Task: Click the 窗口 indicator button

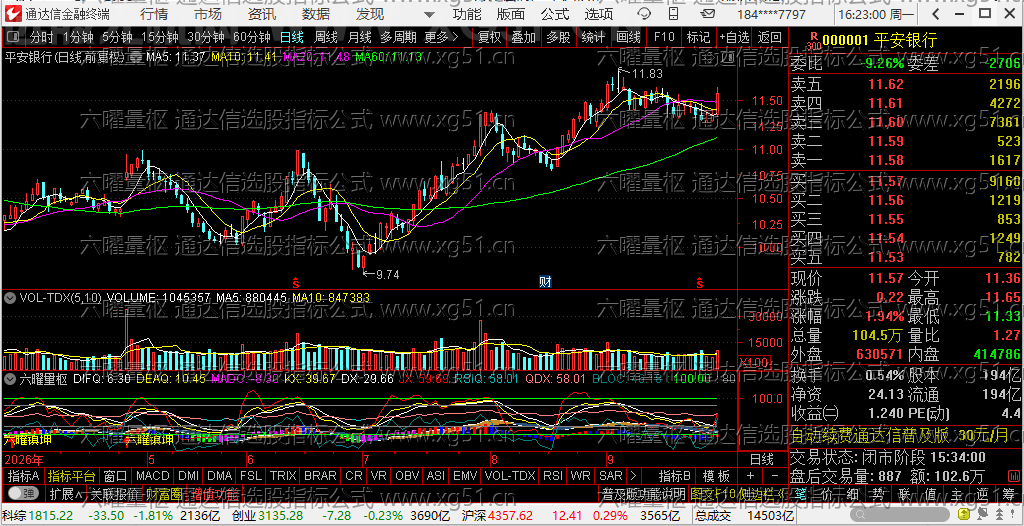Action: (116, 476)
